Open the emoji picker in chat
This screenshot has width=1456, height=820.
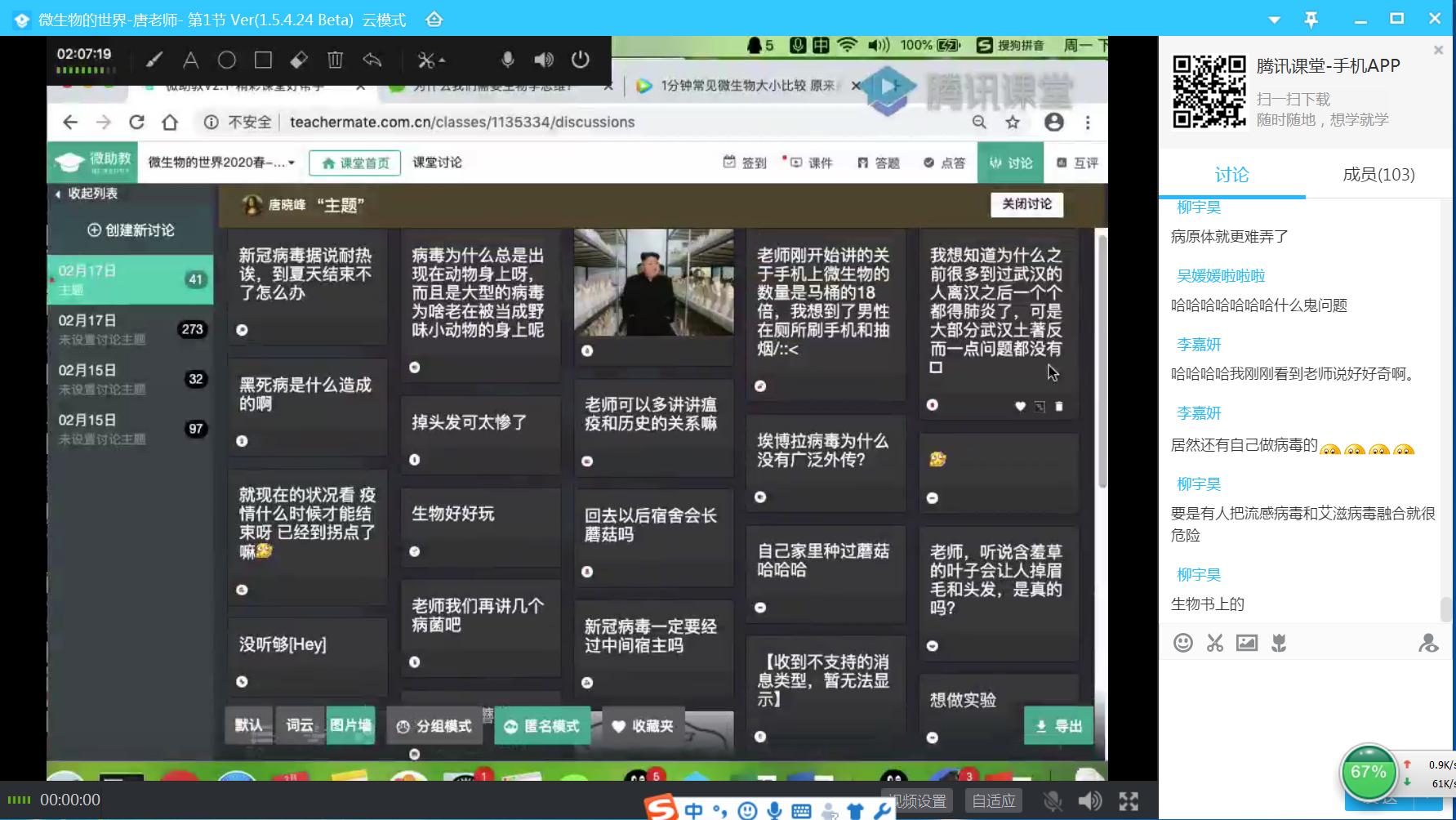[1182, 643]
